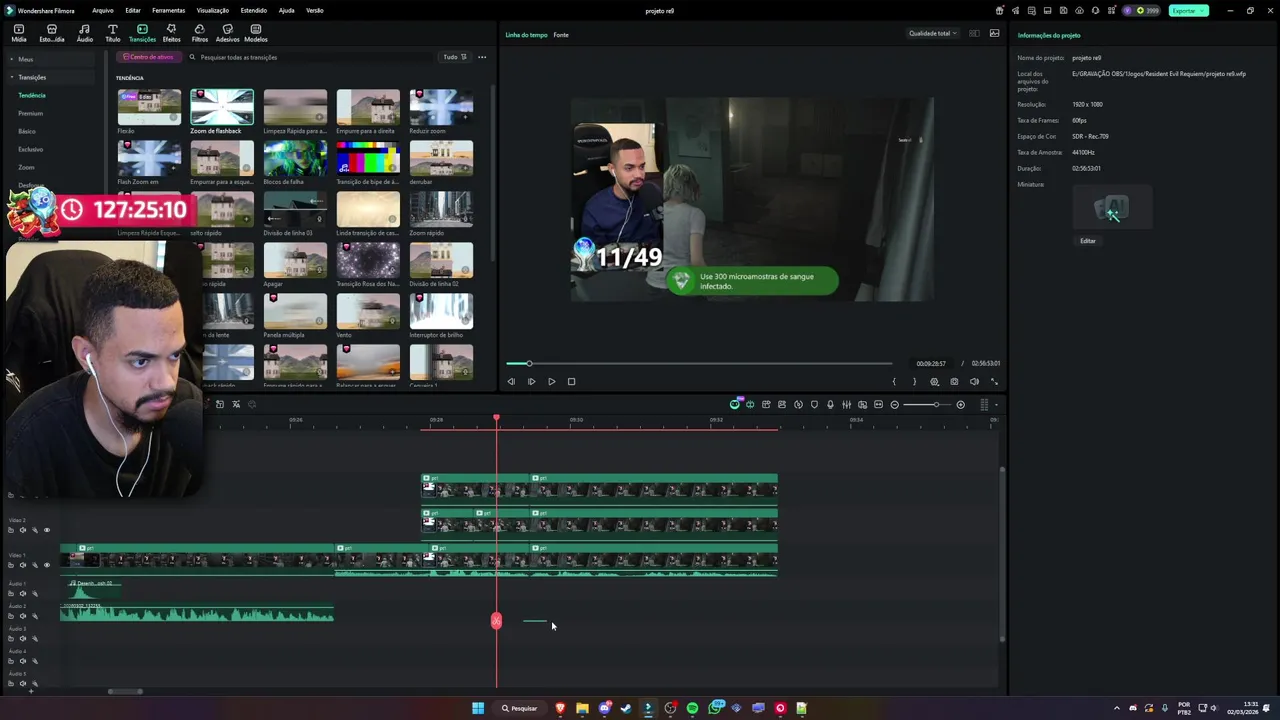Select the Básico category

(26, 131)
